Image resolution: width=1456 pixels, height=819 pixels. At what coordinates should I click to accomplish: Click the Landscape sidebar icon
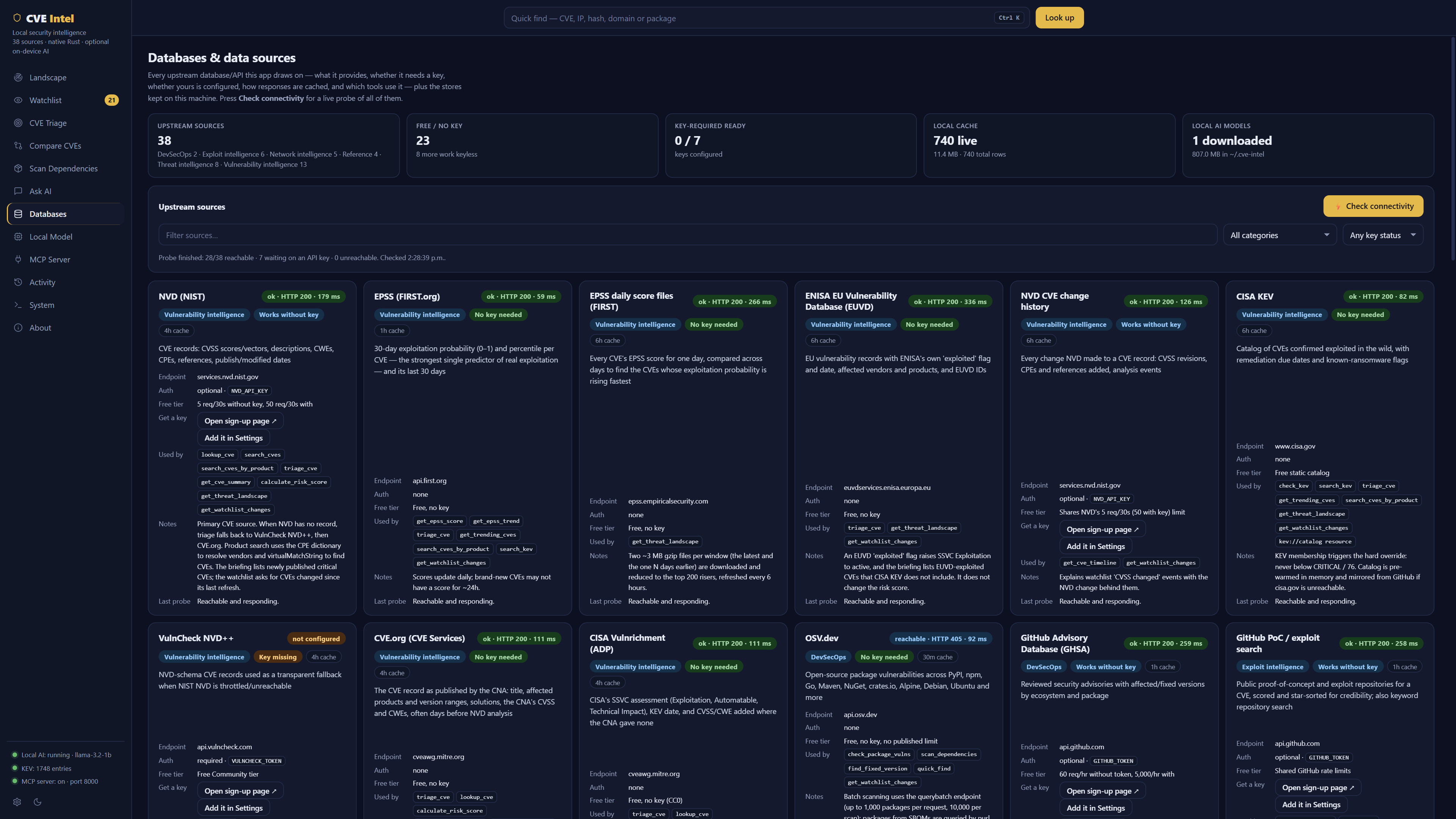[x=18, y=77]
